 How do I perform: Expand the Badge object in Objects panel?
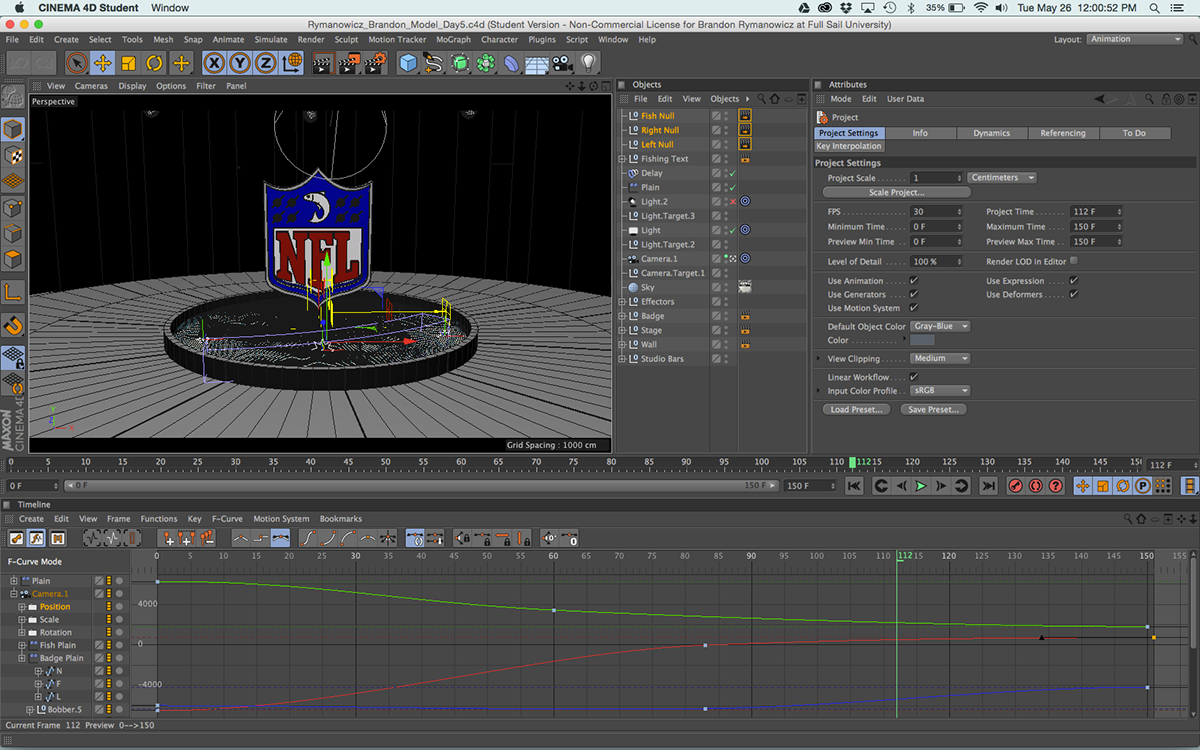pos(622,316)
